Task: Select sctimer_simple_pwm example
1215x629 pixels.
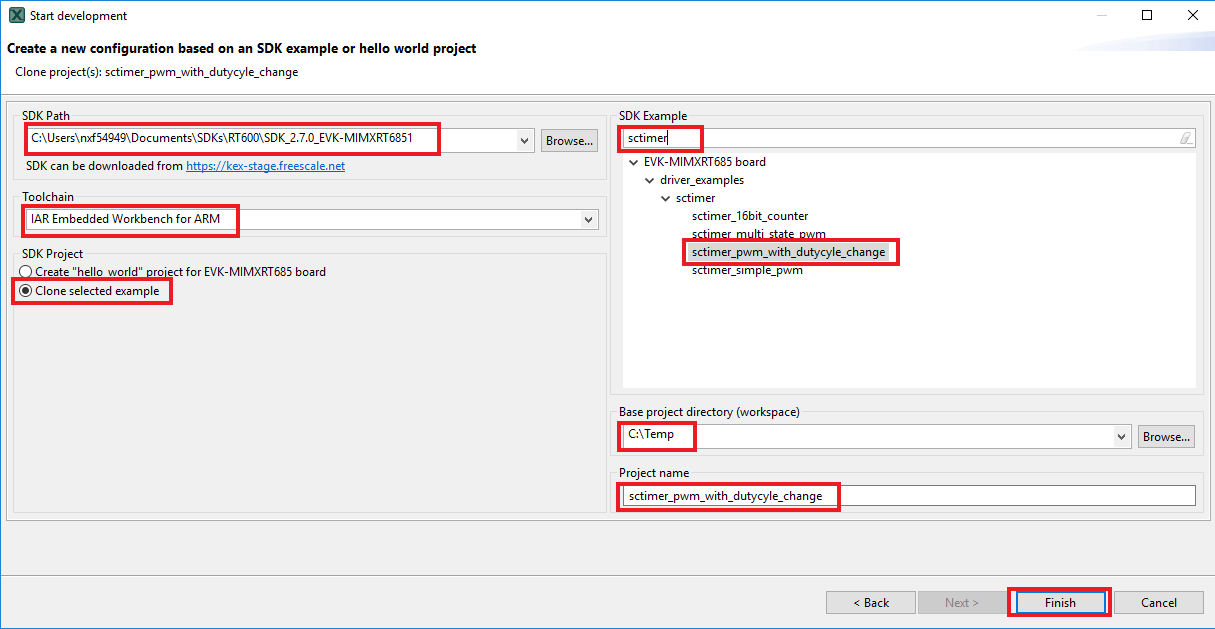Action: click(x=746, y=270)
